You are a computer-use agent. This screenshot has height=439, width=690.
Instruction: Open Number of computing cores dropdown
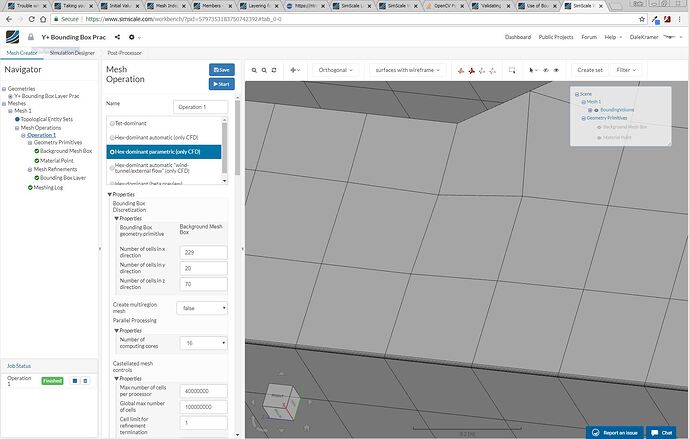point(203,343)
